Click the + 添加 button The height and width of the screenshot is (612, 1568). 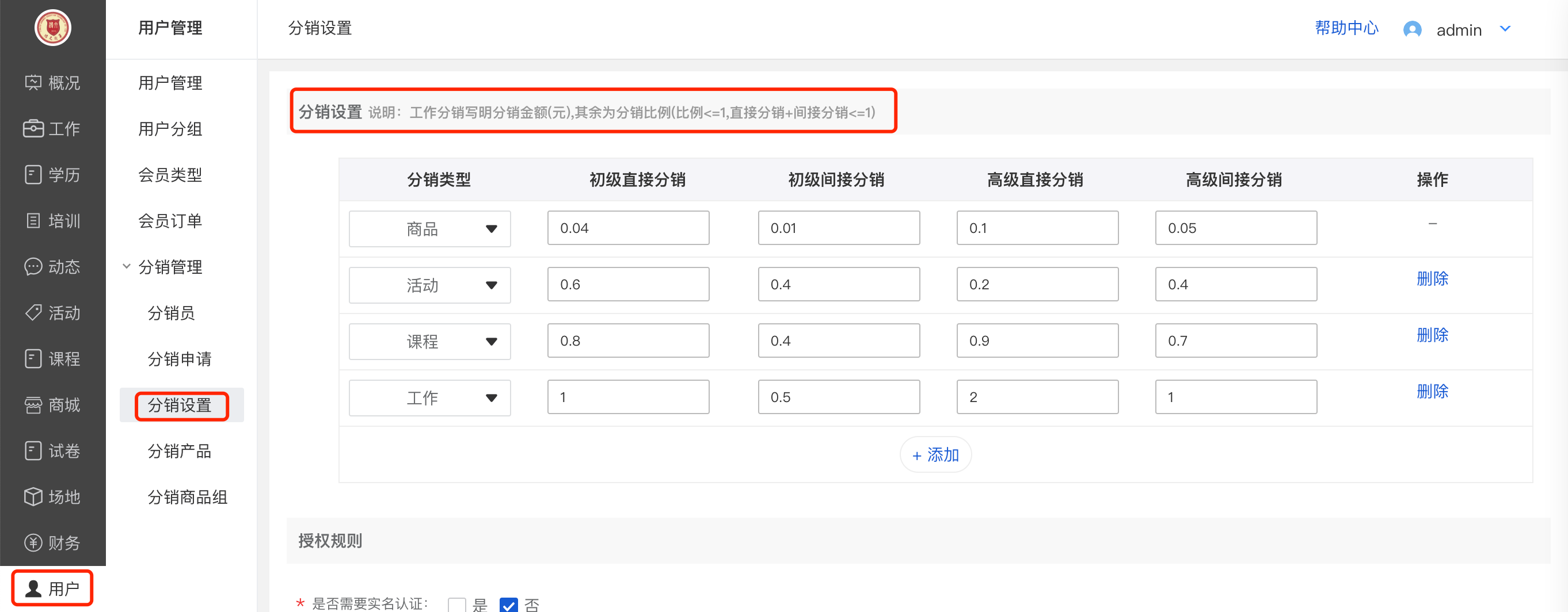coord(935,454)
